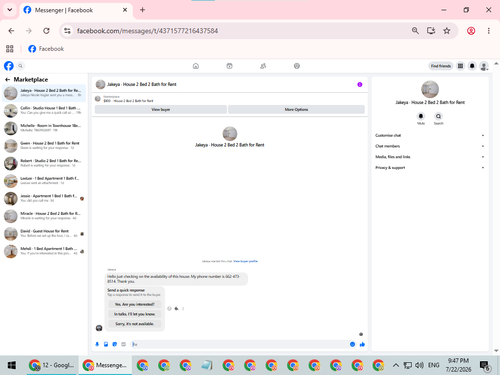Image resolution: width=500 pixels, height=375 pixels.
Task: Open Miracle - House 2 Bed 2 Bath conversation
Action: click(44, 216)
